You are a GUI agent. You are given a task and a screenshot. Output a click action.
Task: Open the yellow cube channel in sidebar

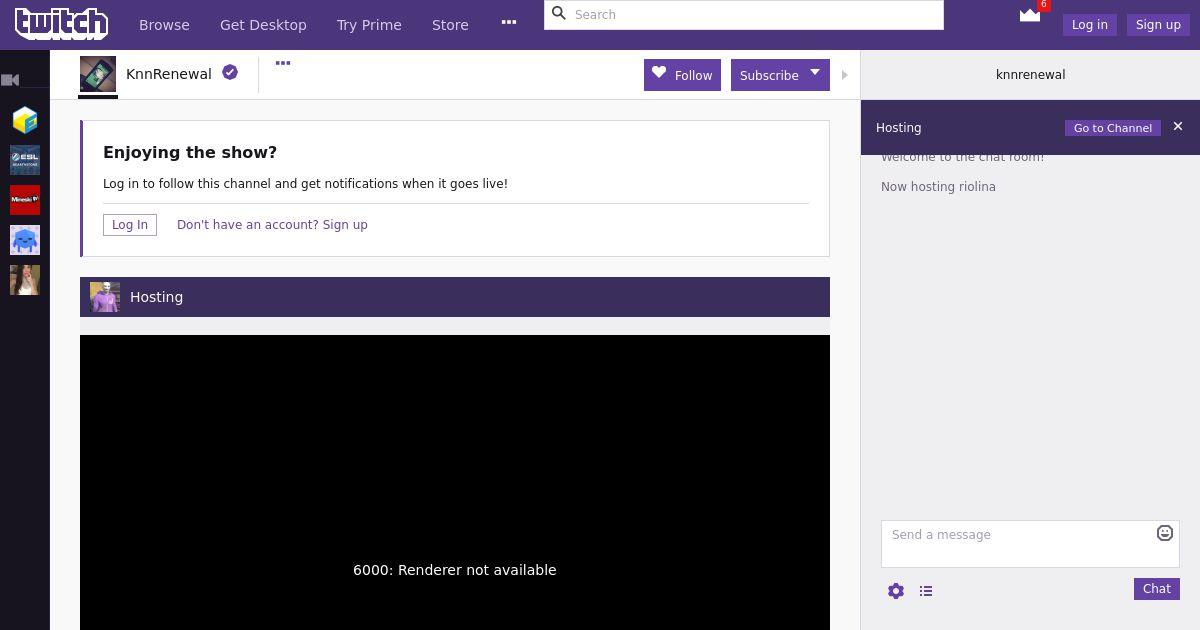(x=25, y=121)
